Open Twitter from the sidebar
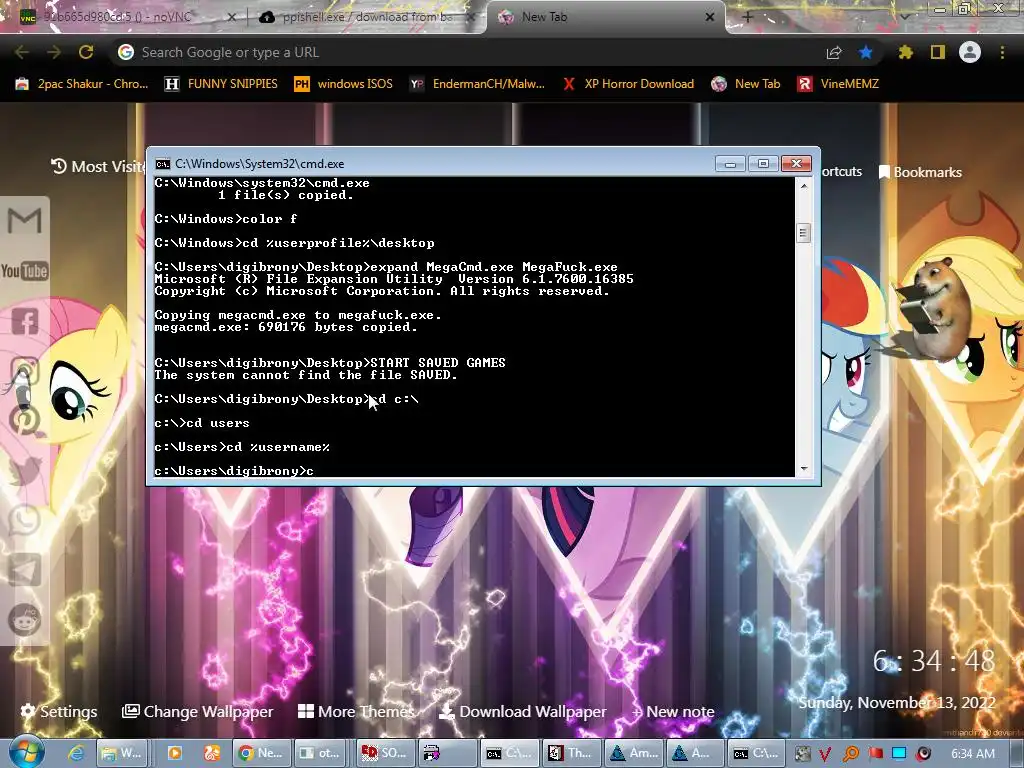1024x768 pixels. click(x=25, y=470)
